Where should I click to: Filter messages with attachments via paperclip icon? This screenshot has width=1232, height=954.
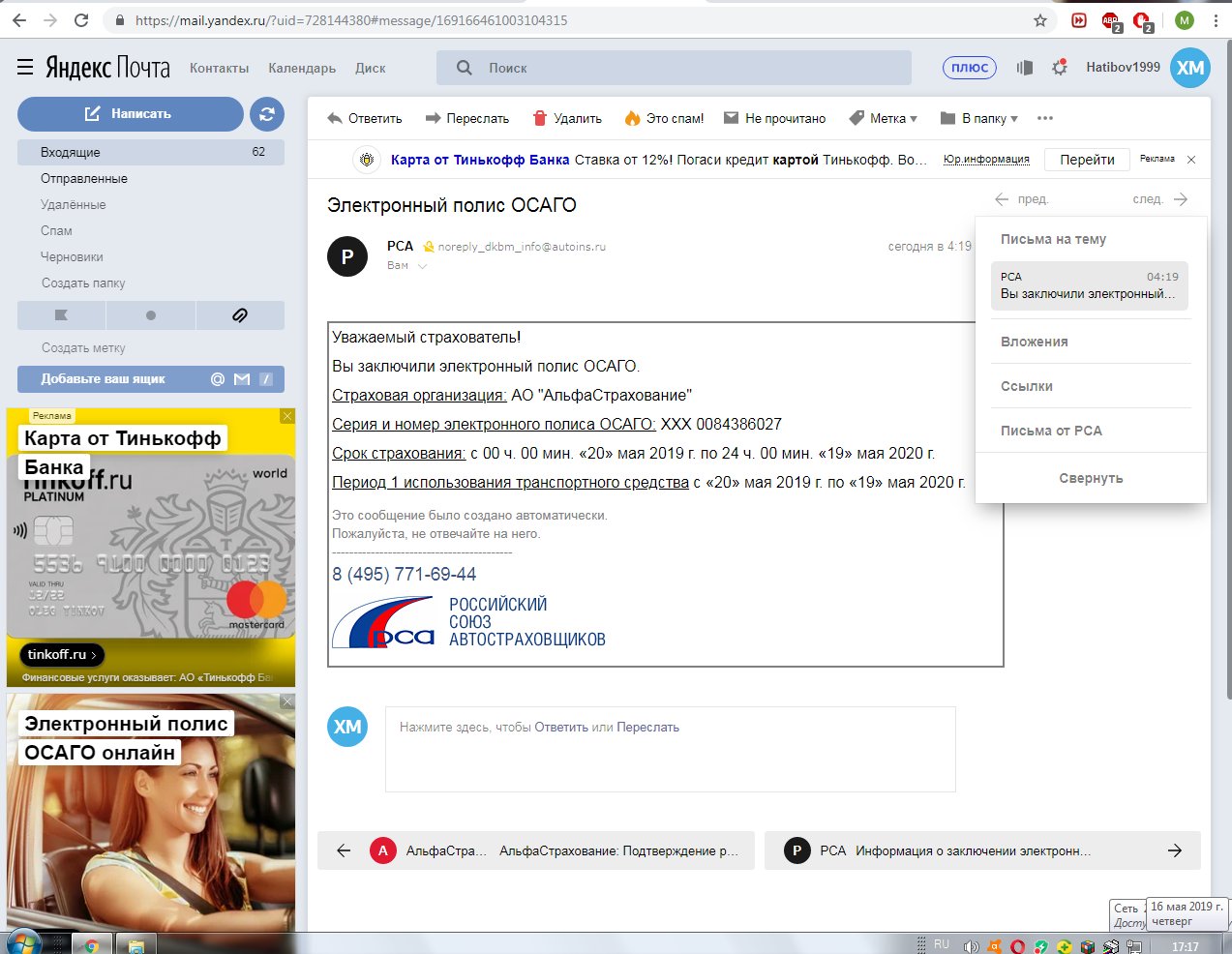[x=240, y=315]
